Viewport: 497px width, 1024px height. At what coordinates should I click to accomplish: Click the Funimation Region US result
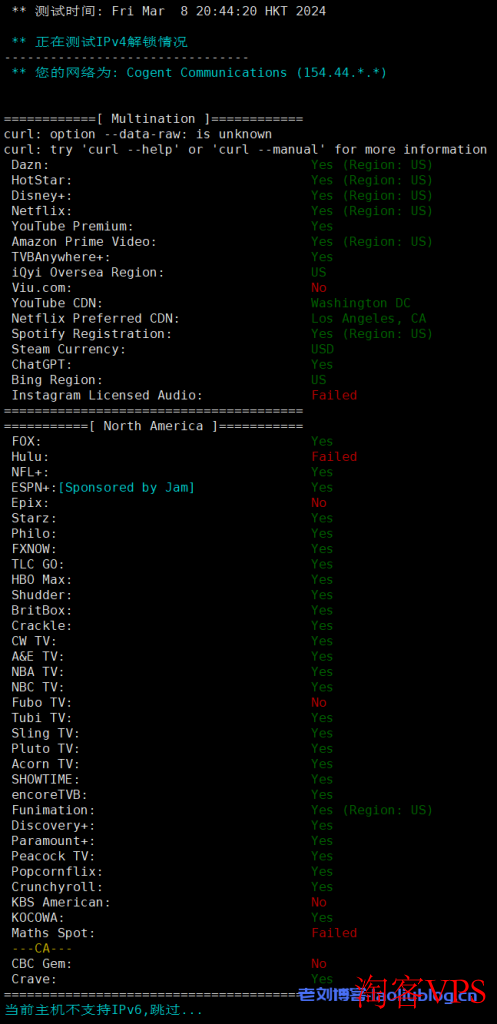372,810
